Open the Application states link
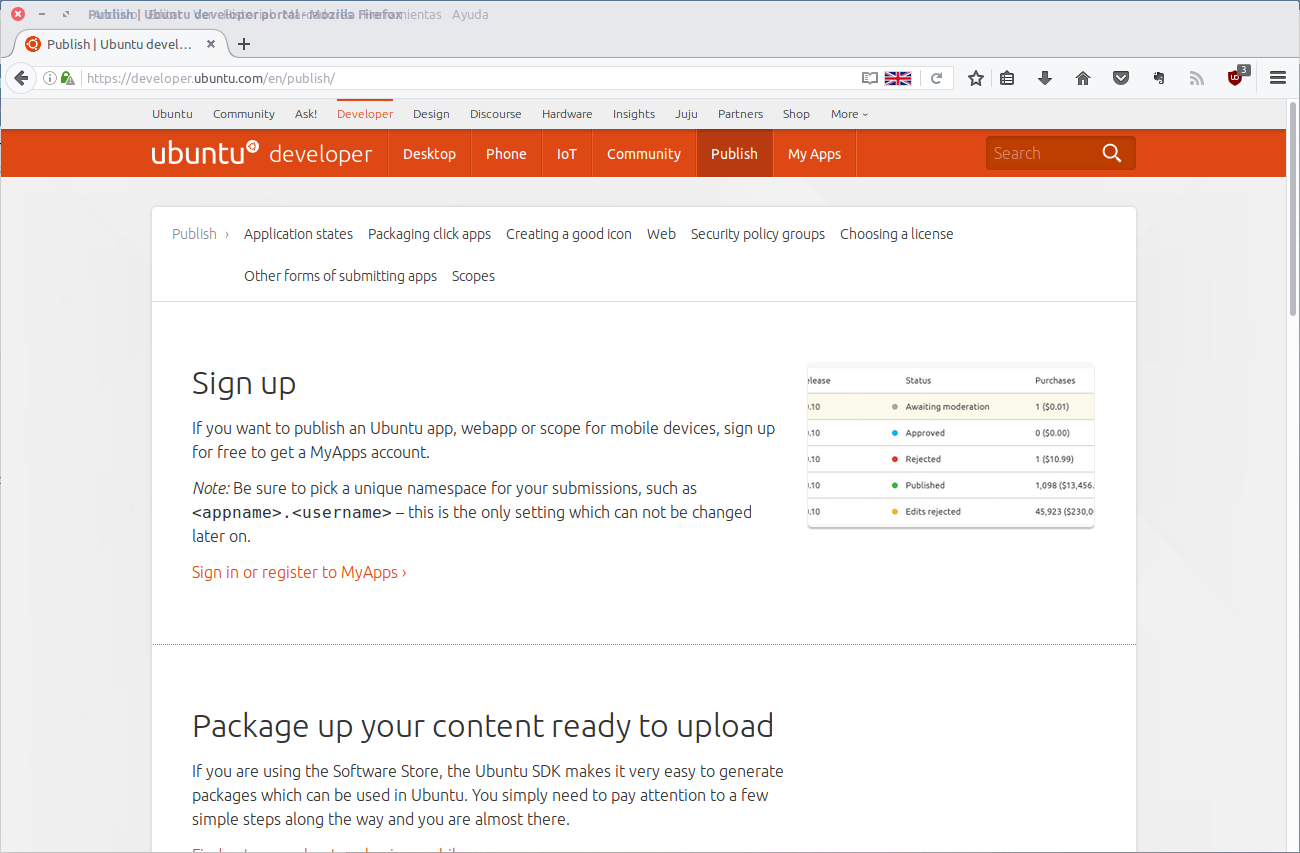 298,234
